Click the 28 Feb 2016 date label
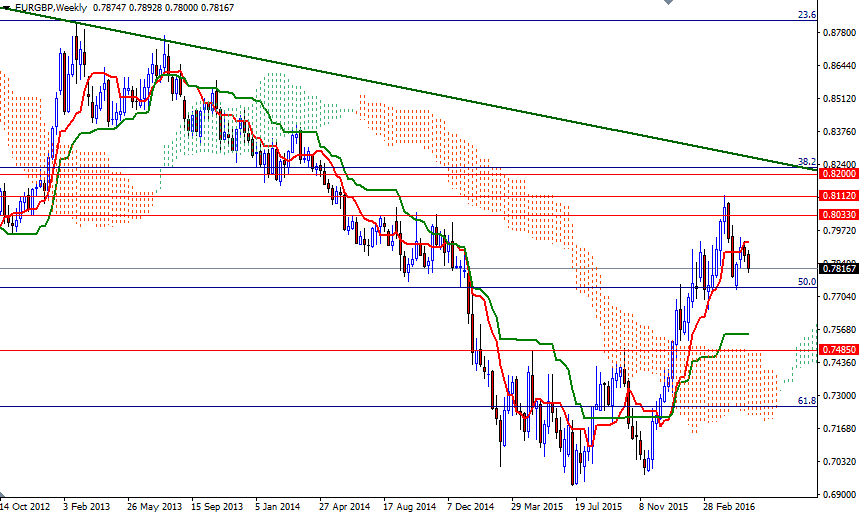Image resolution: width=861 pixels, height=514 pixels. 729,506
